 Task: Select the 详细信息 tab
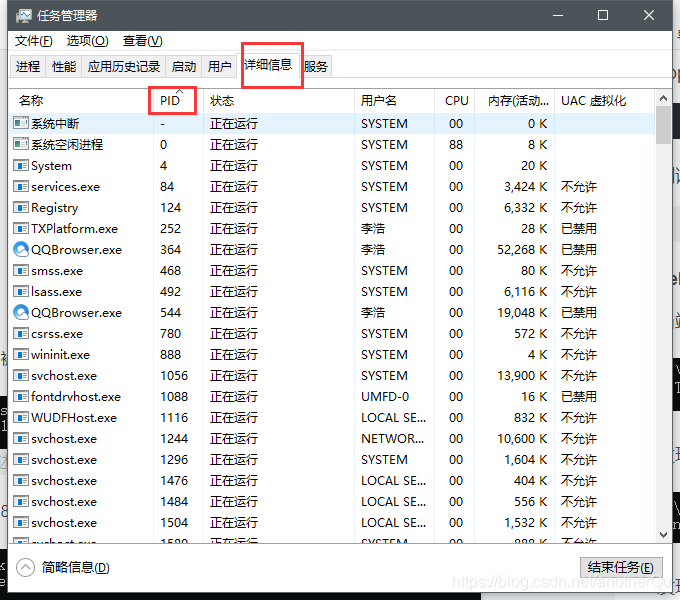tap(268, 65)
